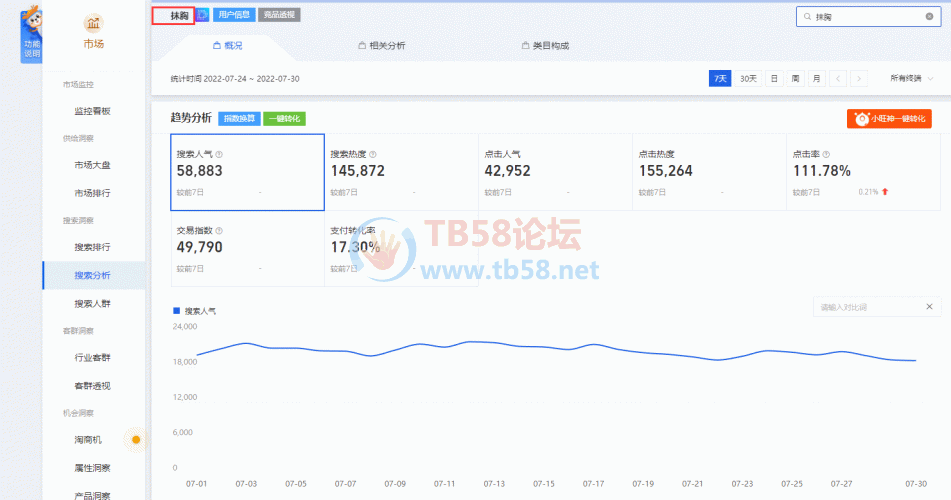This screenshot has width=951, height=500.
Task: Click the help icon beside 交易指数
Action: click(219, 231)
